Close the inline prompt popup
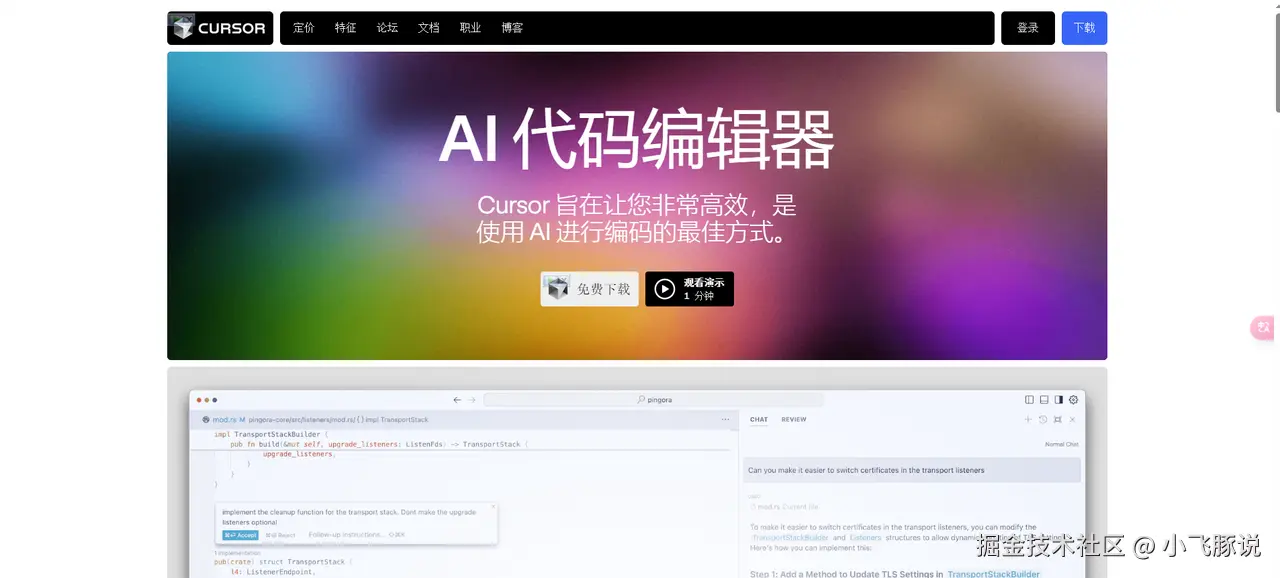Image resolution: width=1280 pixels, height=578 pixels. click(493, 507)
